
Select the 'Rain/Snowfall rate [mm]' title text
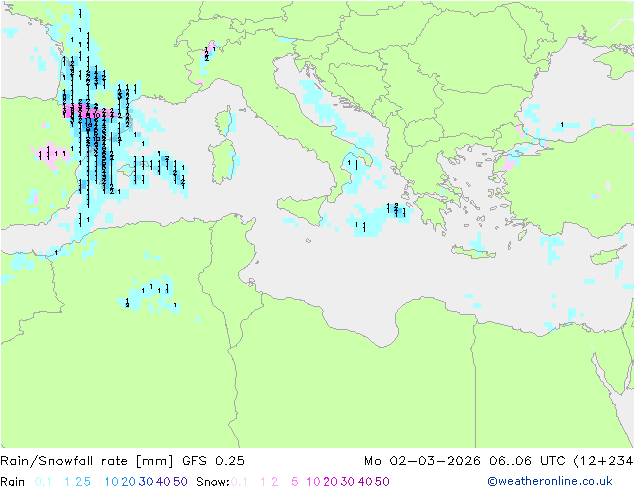pos(87,461)
